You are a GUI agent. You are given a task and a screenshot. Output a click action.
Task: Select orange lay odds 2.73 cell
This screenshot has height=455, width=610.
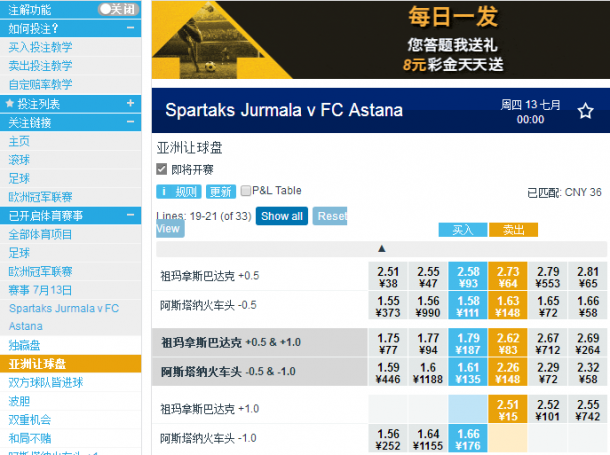click(508, 276)
